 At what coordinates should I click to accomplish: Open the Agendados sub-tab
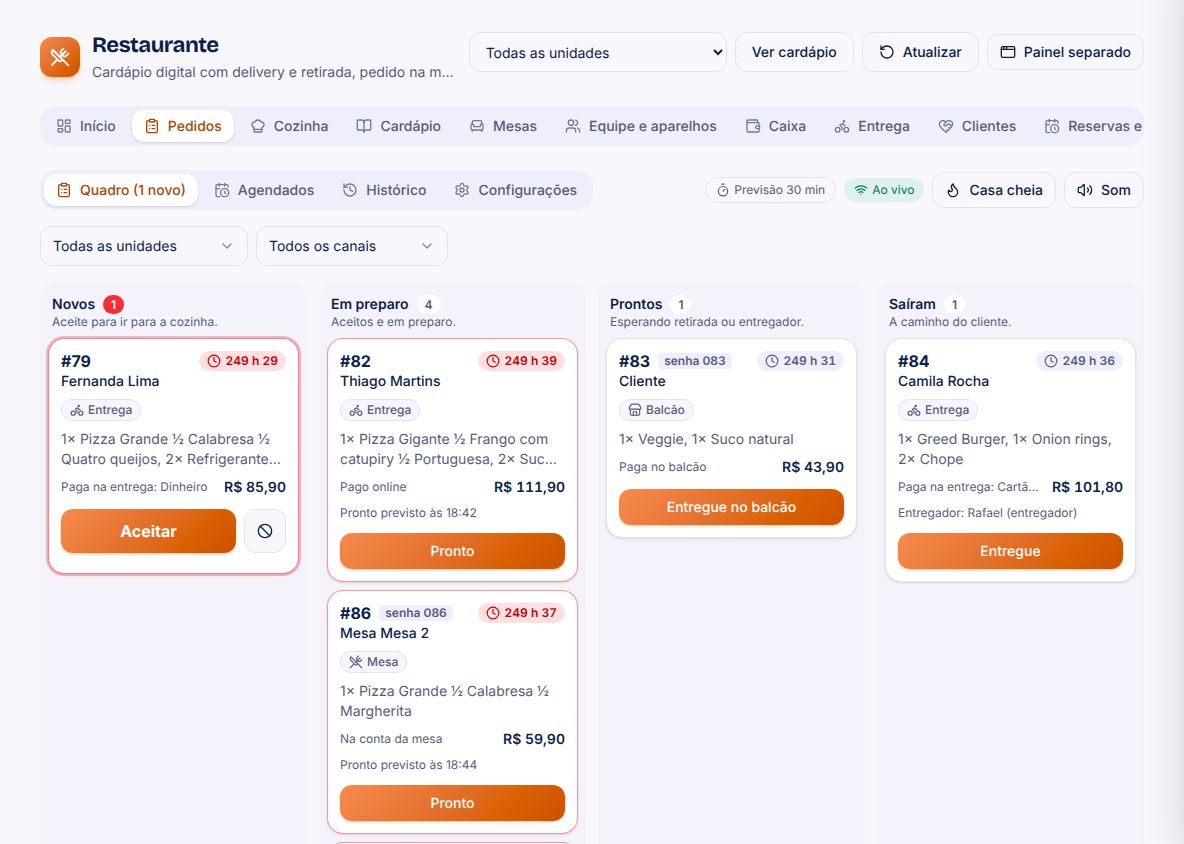(264, 190)
